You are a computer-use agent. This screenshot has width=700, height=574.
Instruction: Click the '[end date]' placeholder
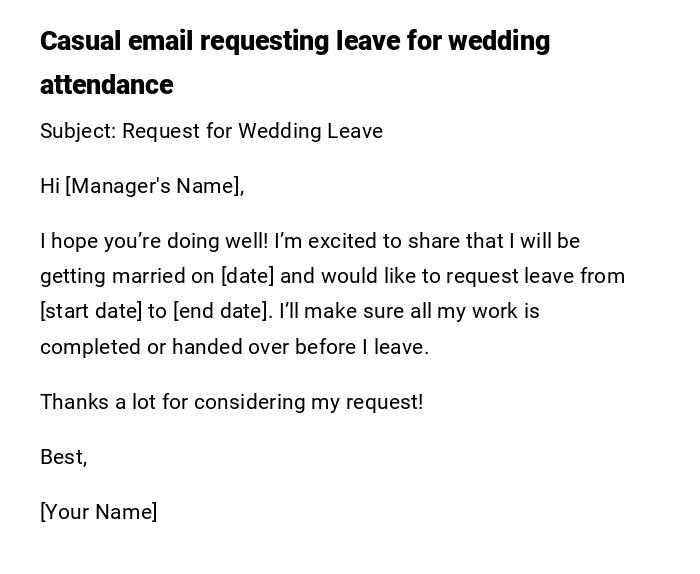(222, 311)
